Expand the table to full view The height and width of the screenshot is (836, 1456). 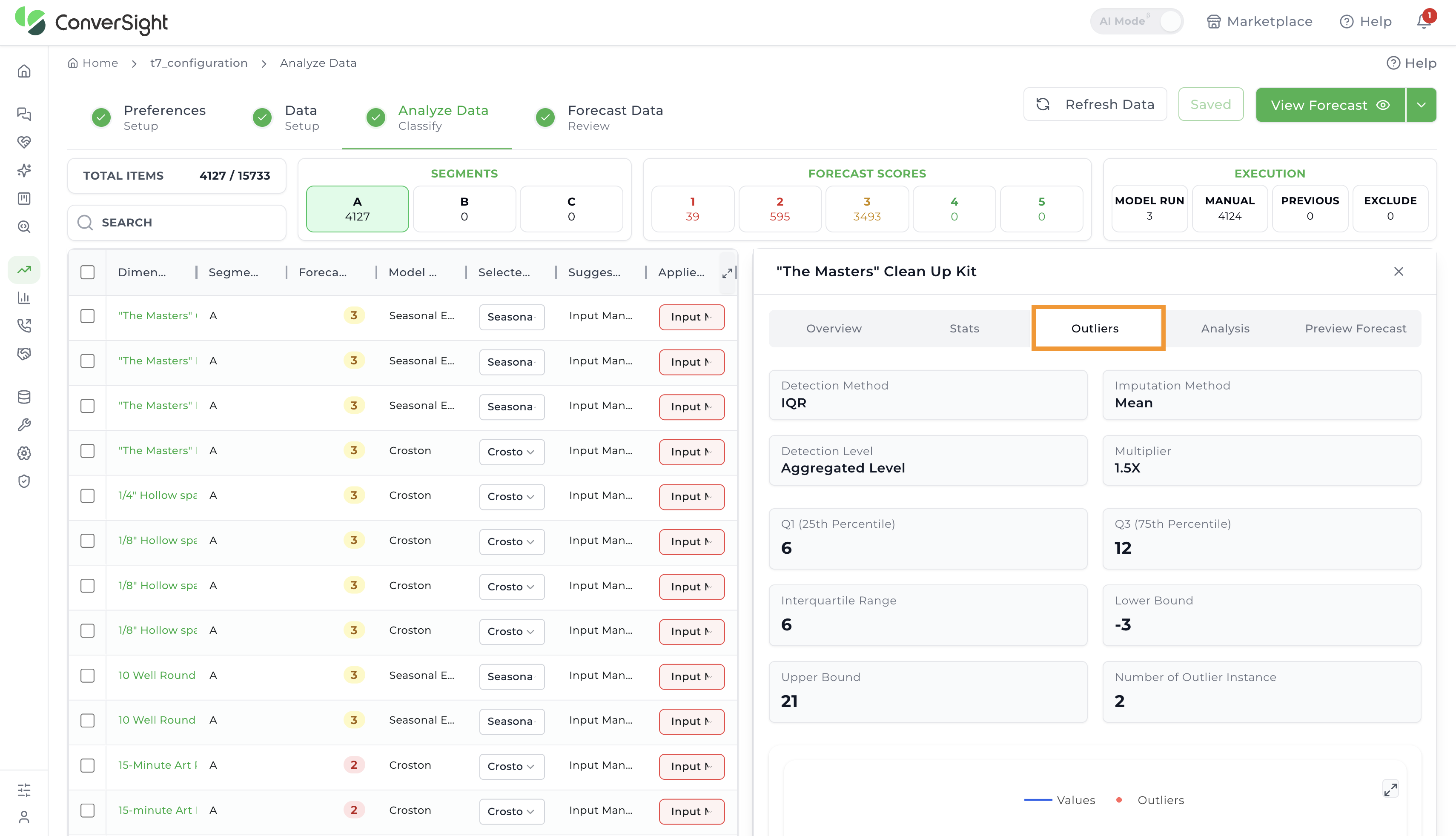click(727, 273)
